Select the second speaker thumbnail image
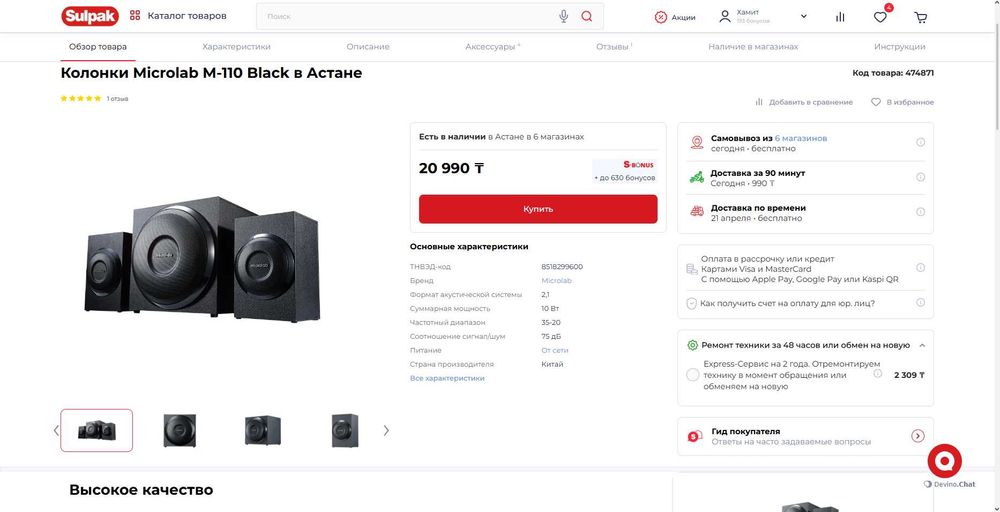The height and width of the screenshot is (512, 1000). click(x=180, y=430)
